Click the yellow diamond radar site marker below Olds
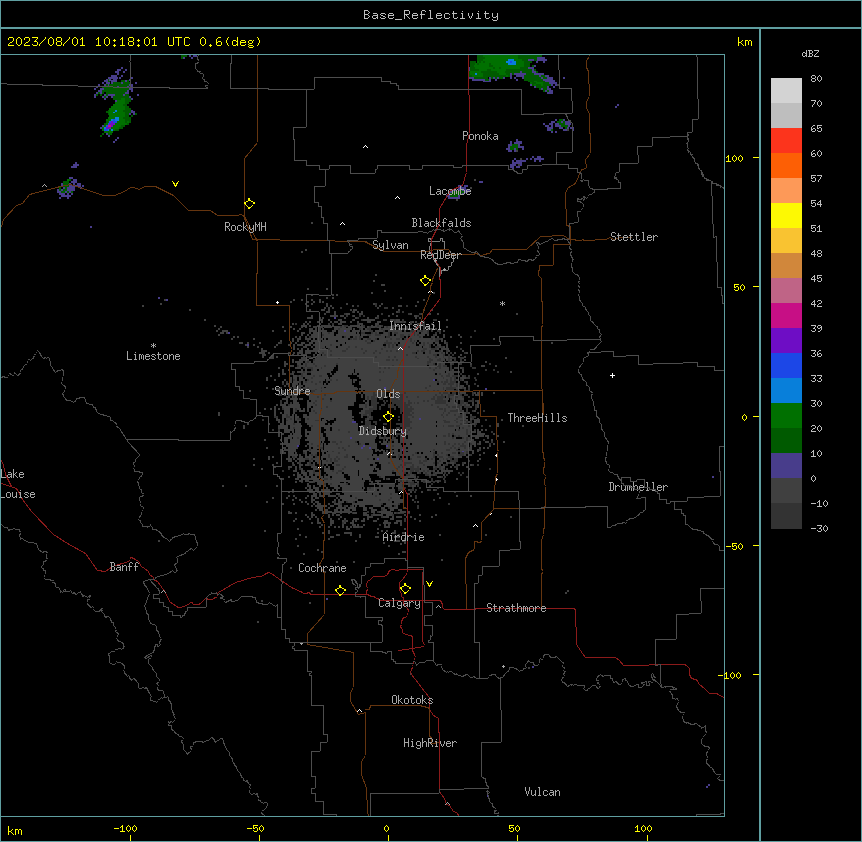Viewport: 862px width, 842px height. [x=389, y=417]
